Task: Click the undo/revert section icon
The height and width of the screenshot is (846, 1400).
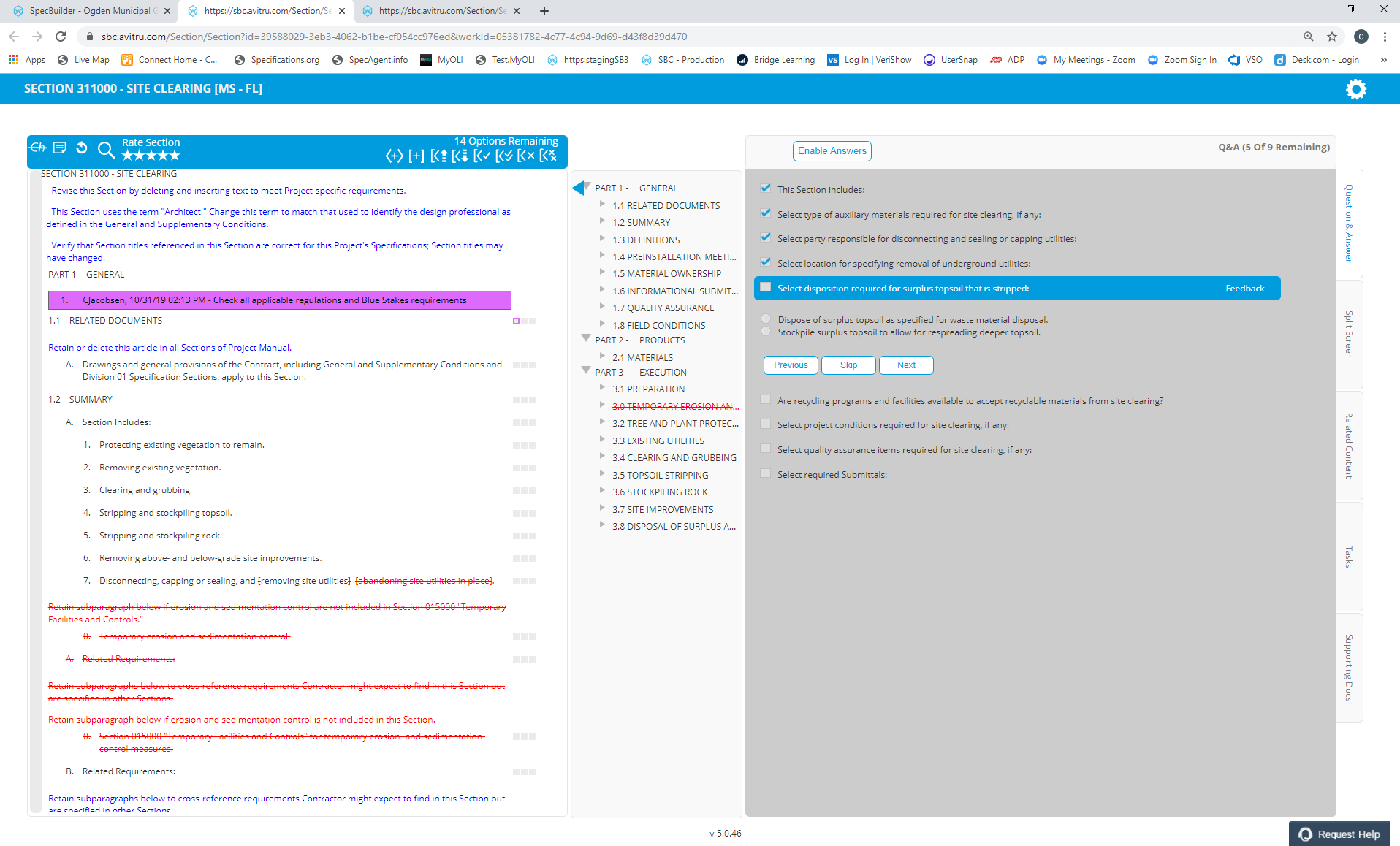Action: tap(82, 148)
